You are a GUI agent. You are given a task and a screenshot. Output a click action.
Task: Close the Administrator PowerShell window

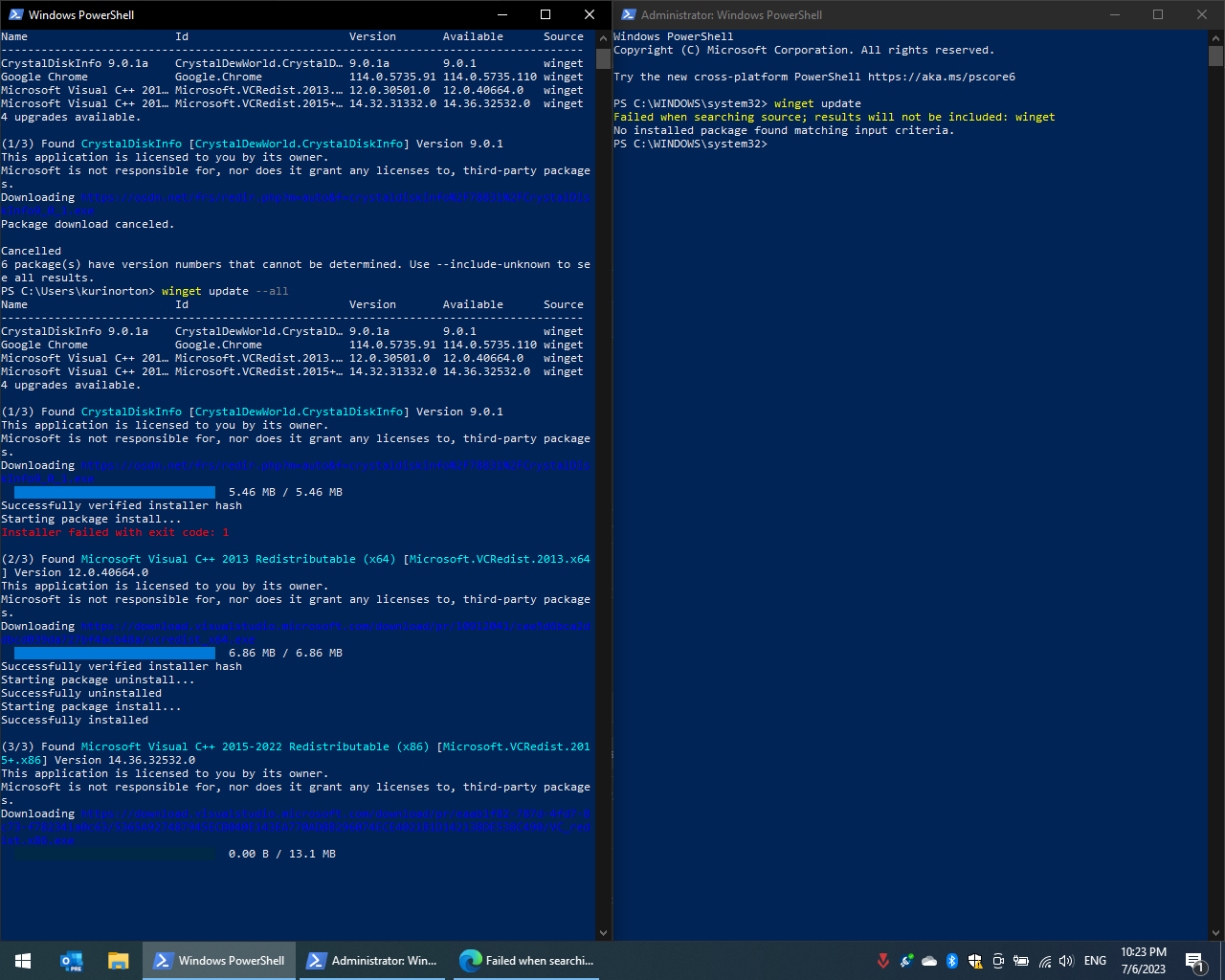click(x=1202, y=14)
